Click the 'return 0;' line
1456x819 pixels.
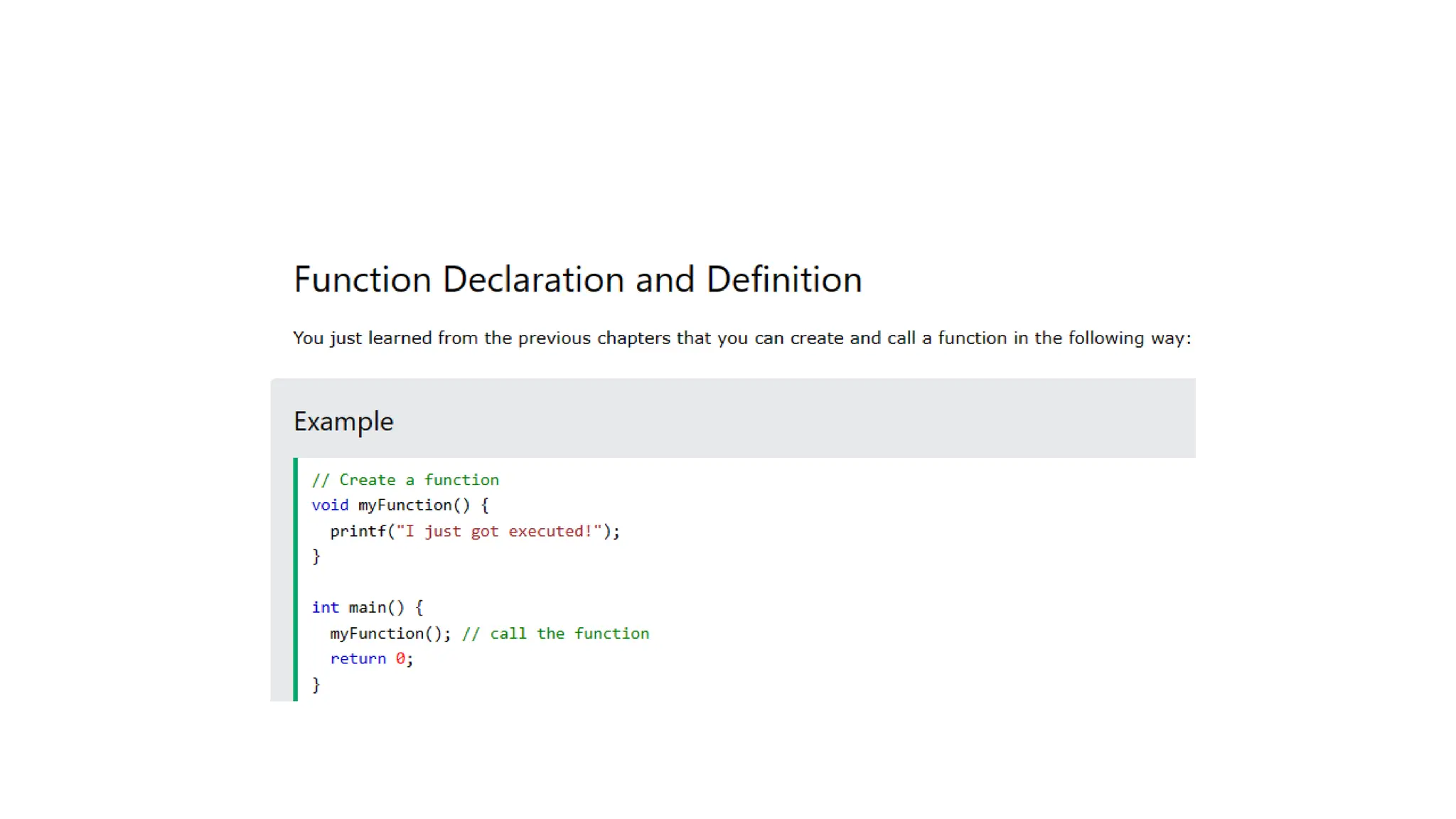[371, 659]
